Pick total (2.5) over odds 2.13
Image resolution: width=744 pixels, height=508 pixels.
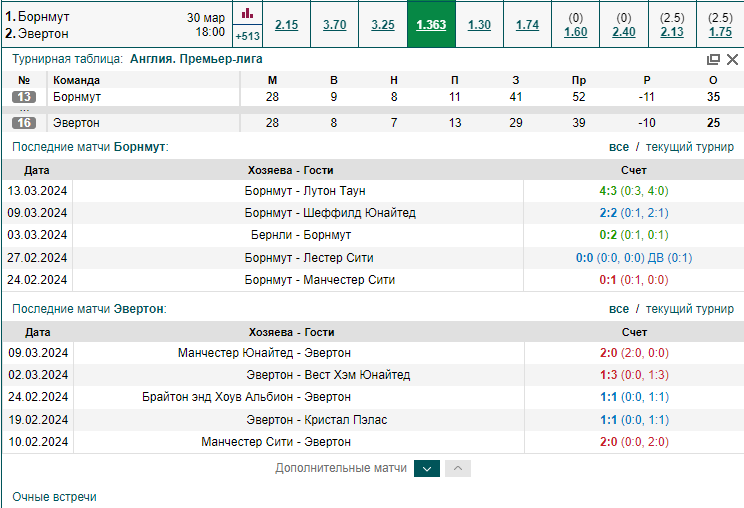(672, 32)
